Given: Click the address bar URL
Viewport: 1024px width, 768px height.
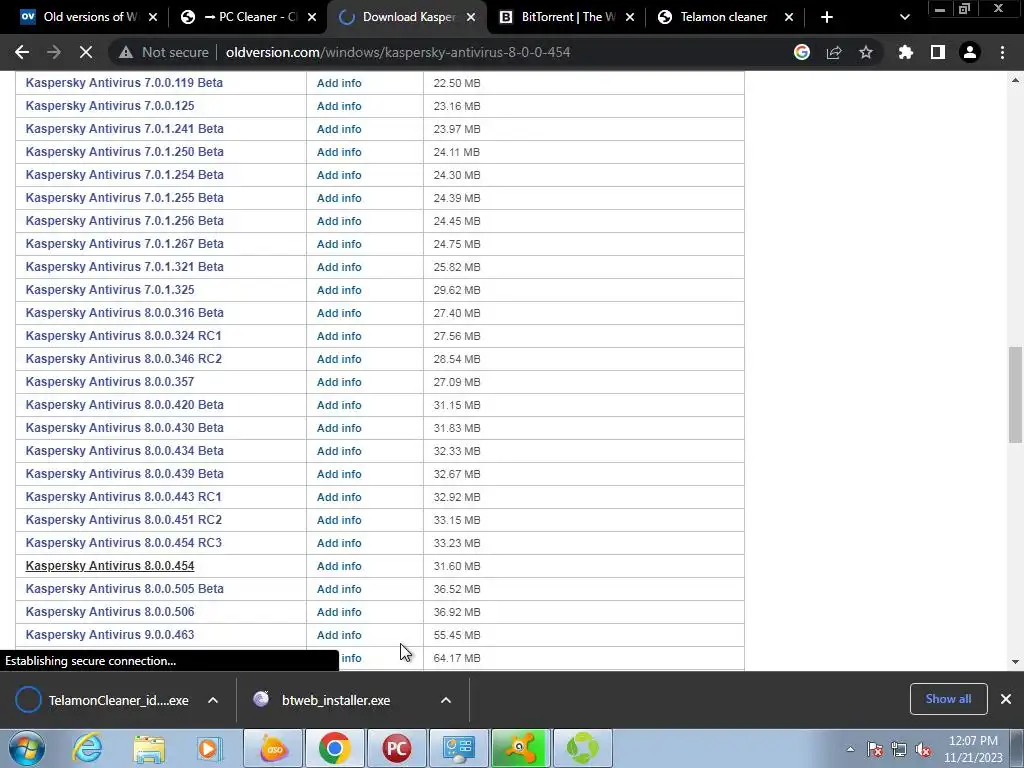Looking at the screenshot, I should pyautogui.click(x=398, y=52).
